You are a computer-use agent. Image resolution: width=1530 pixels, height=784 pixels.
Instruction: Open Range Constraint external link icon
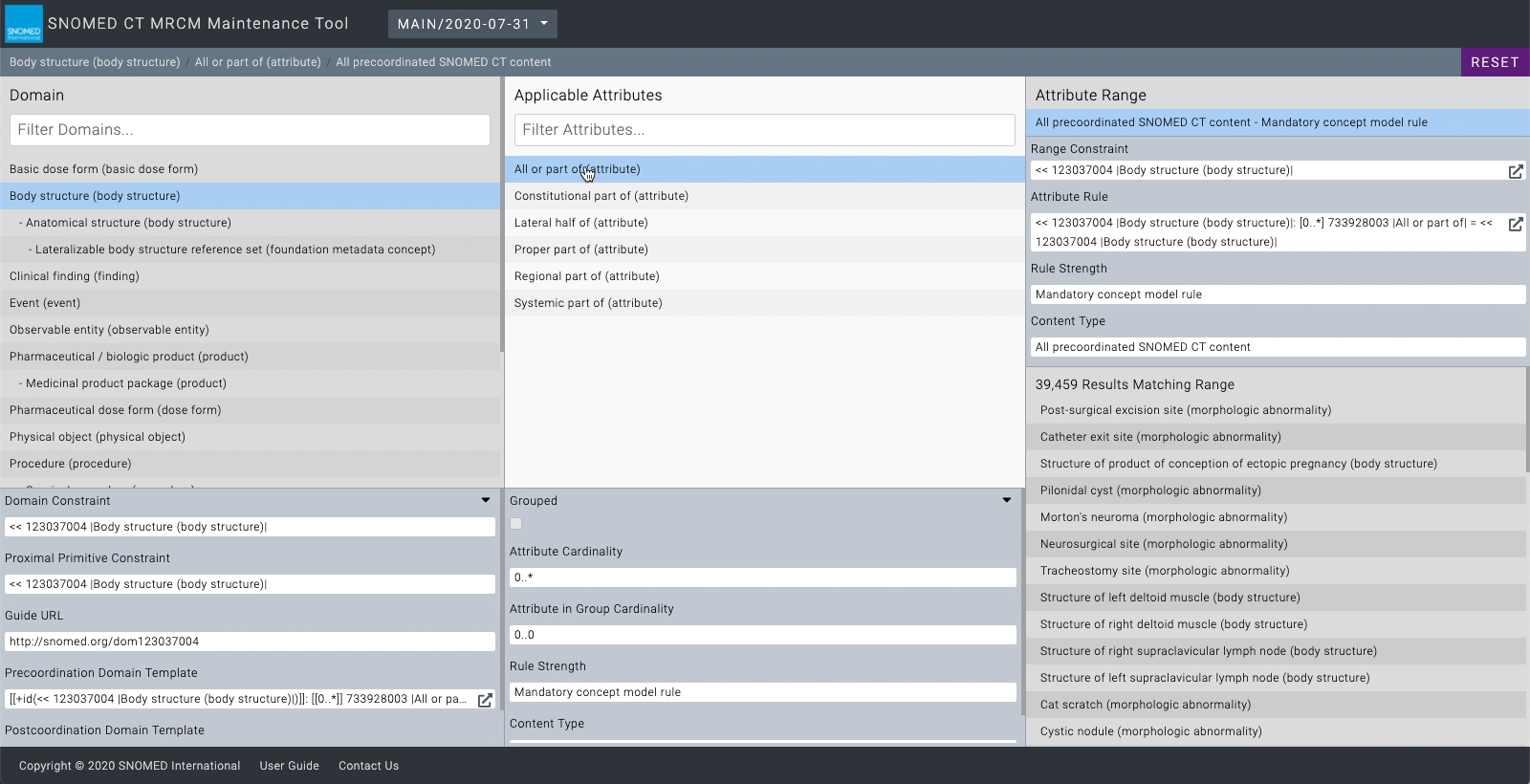[x=1516, y=171]
